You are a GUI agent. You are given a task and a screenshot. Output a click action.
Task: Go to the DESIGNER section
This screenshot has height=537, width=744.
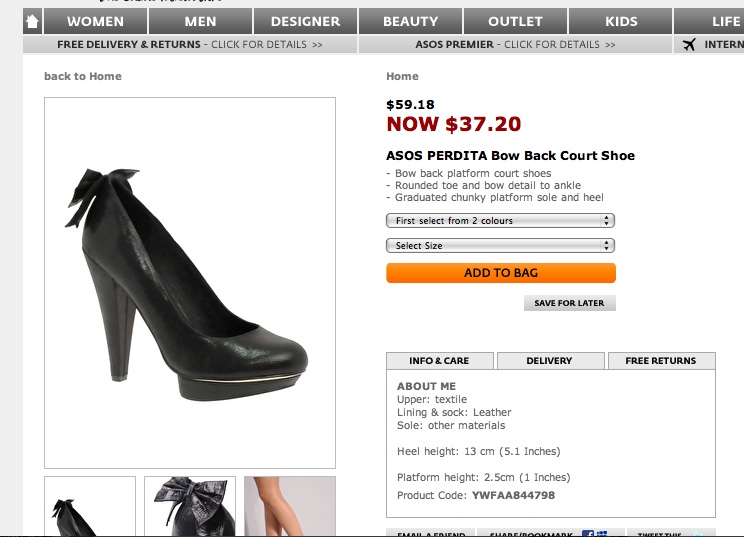click(305, 21)
